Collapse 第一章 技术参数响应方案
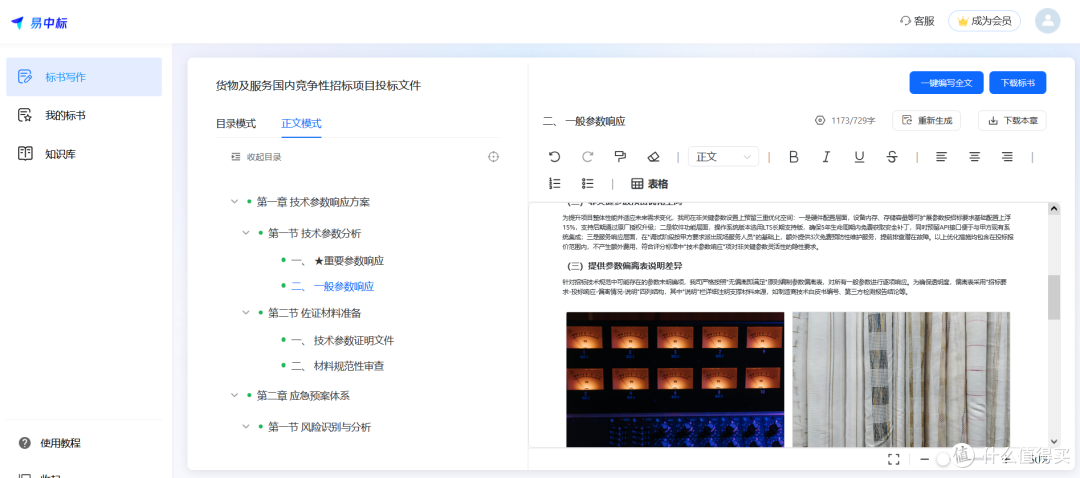 (x=234, y=202)
